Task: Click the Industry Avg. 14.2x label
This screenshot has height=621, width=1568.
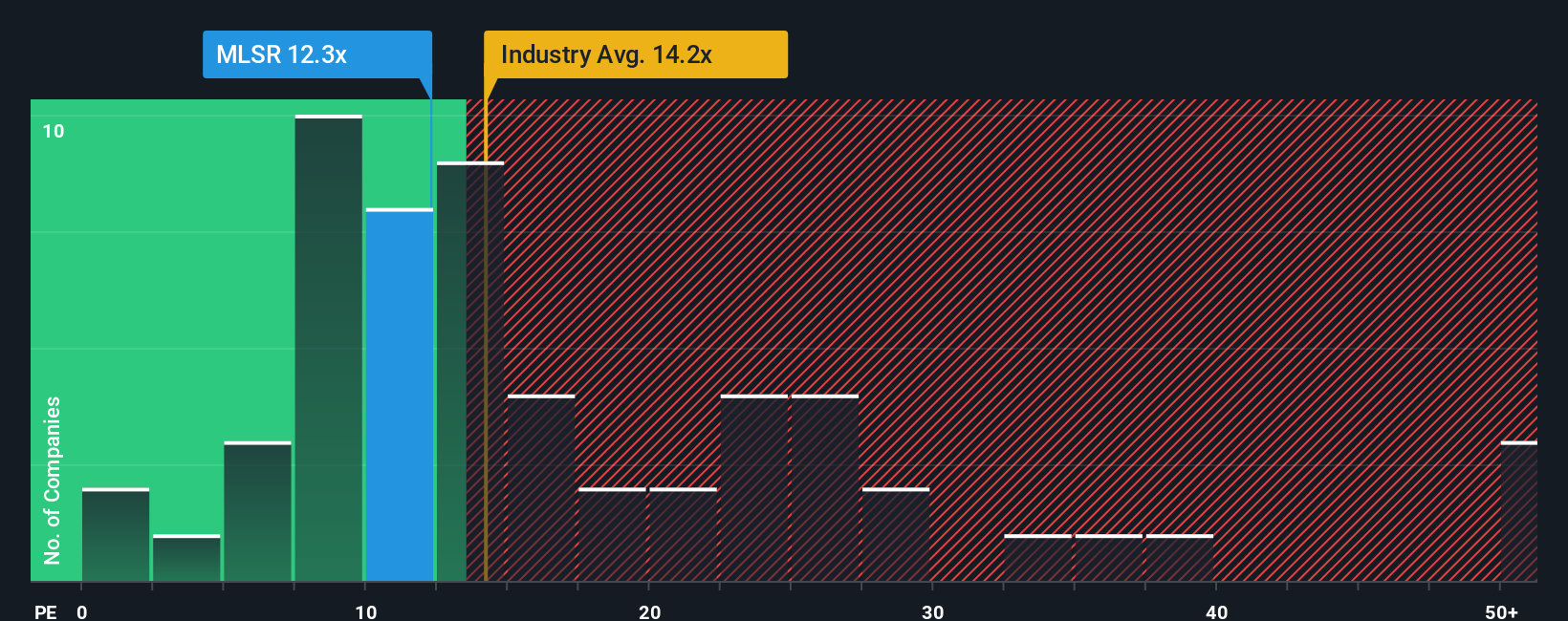Action: tap(636, 54)
